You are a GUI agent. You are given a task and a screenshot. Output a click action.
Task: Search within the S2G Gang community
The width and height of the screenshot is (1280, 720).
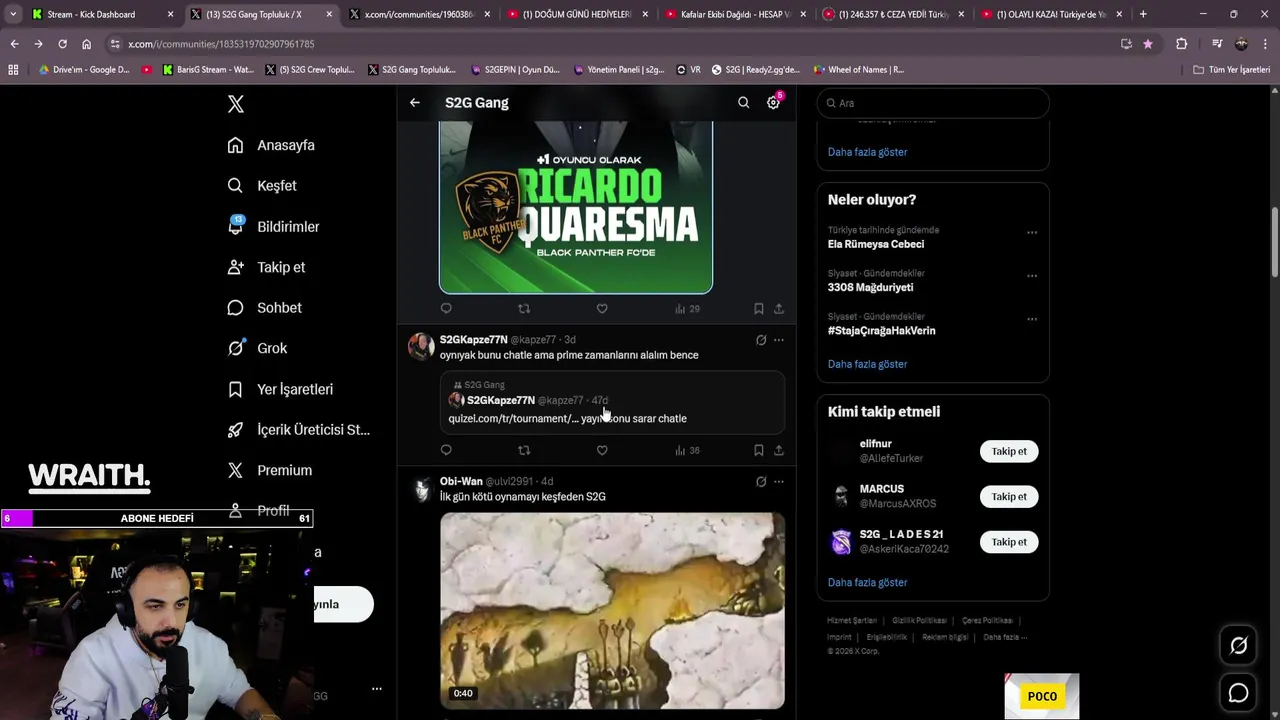[x=743, y=102]
